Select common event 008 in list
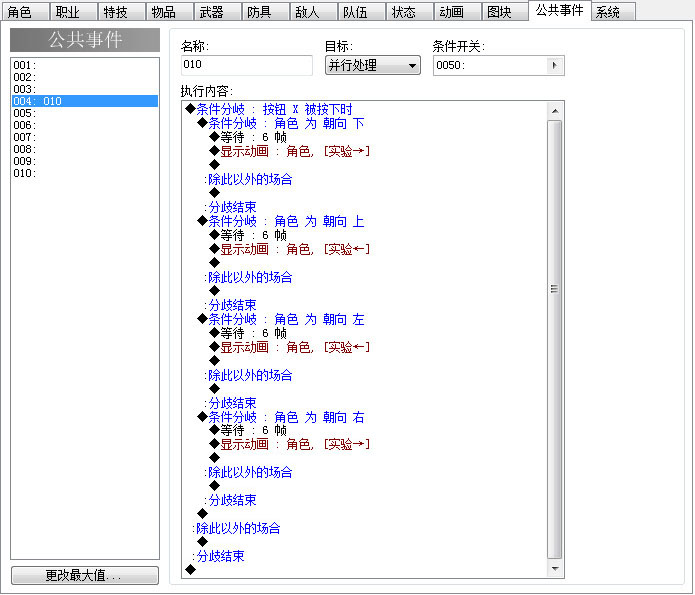Screen dimensions: 695x595 tap(85, 149)
